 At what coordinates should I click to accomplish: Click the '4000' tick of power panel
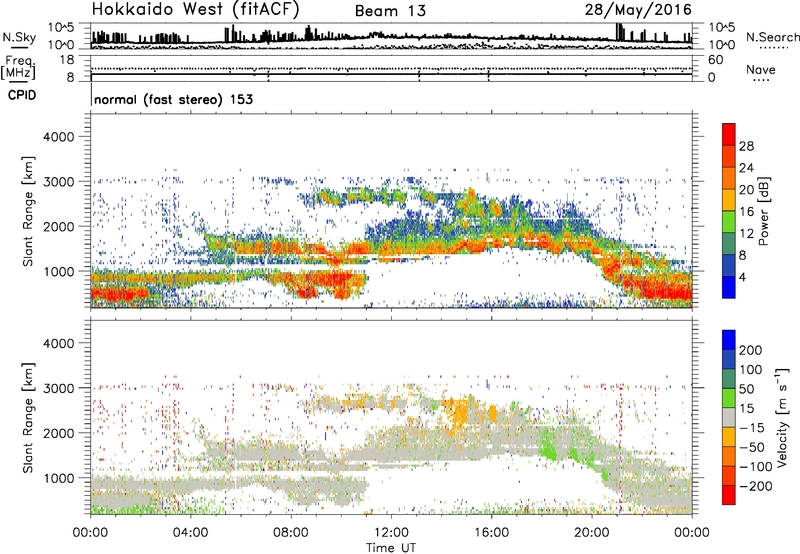(58, 137)
